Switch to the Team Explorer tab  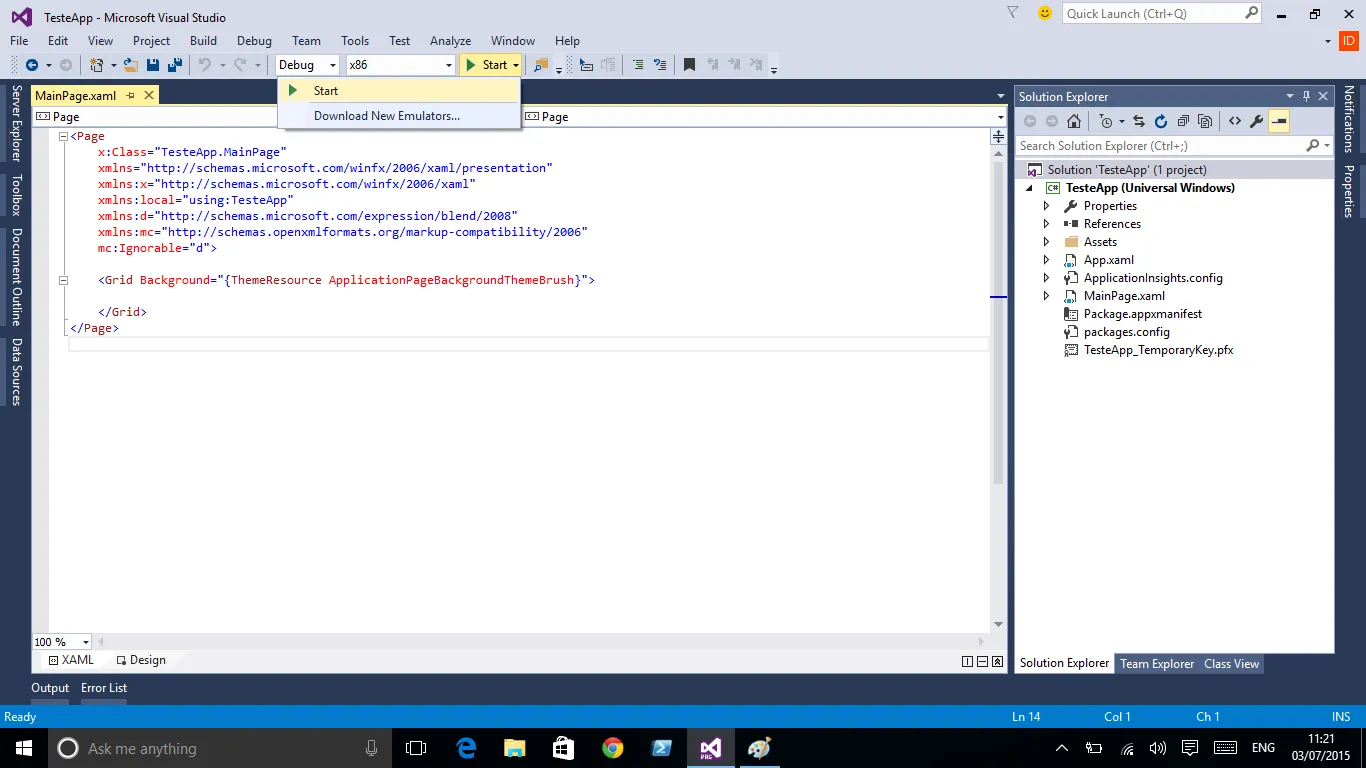[1157, 664]
